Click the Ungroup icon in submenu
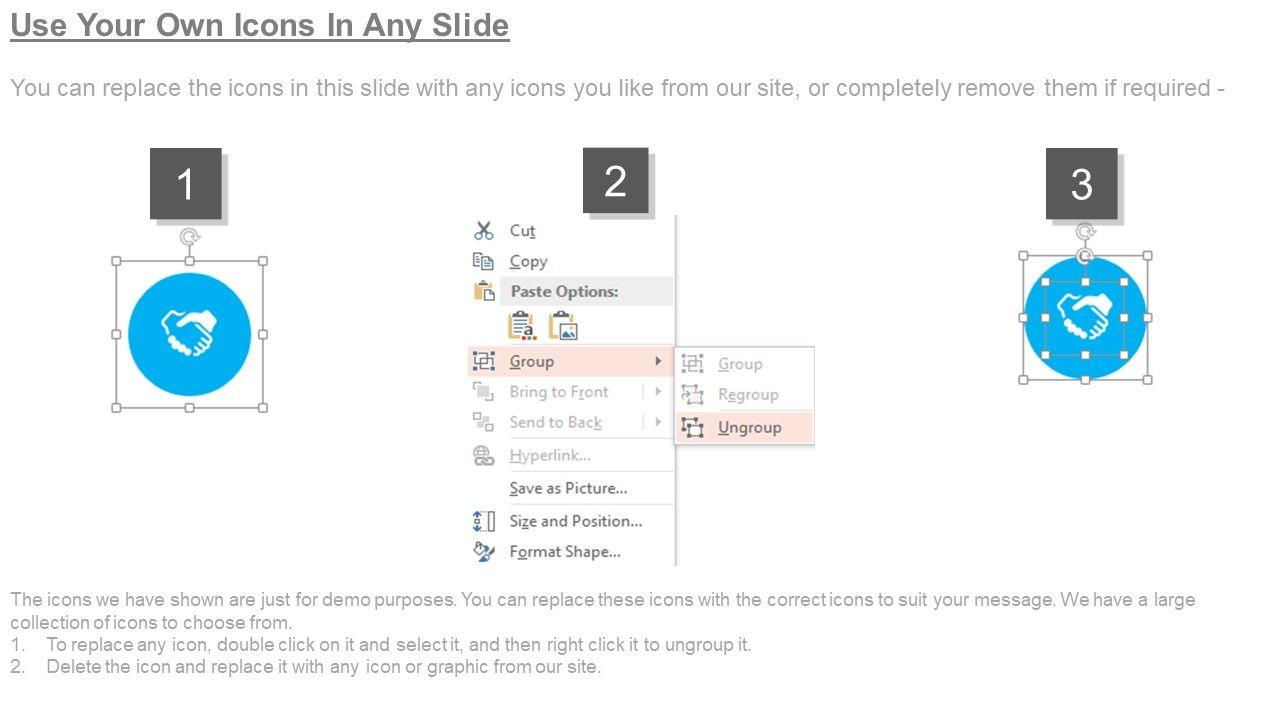The width and height of the screenshot is (1280, 720). pyautogui.click(x=692, y=428)
